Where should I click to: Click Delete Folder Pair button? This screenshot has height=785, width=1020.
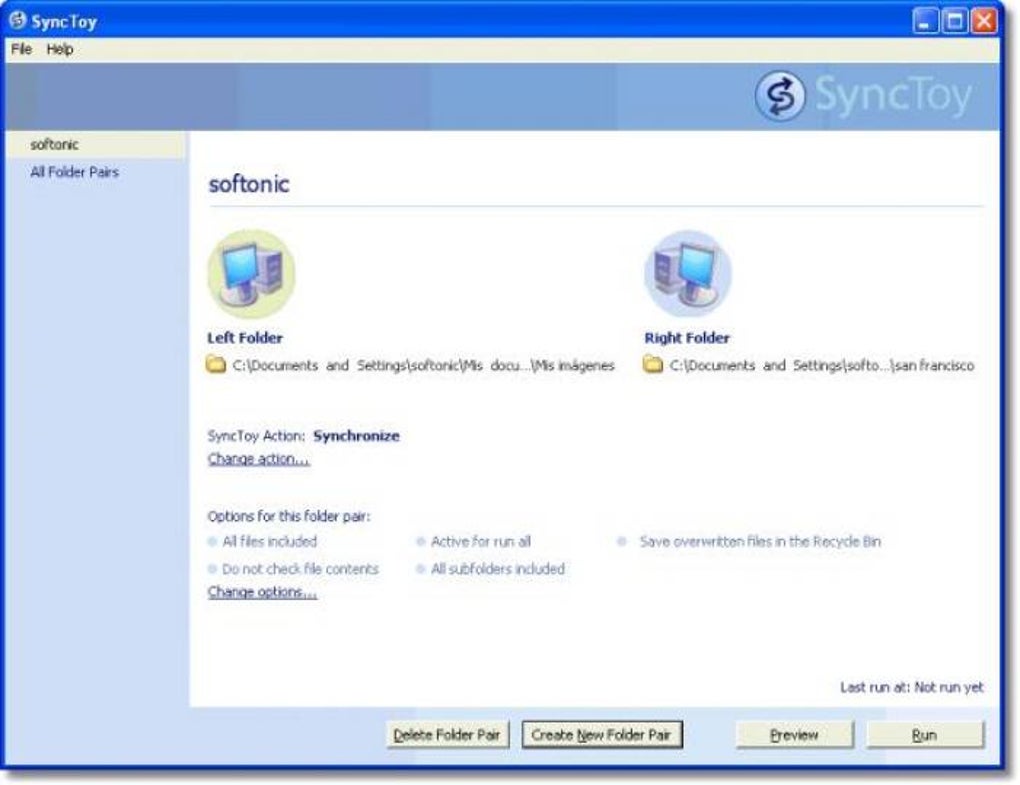point(447,735)
